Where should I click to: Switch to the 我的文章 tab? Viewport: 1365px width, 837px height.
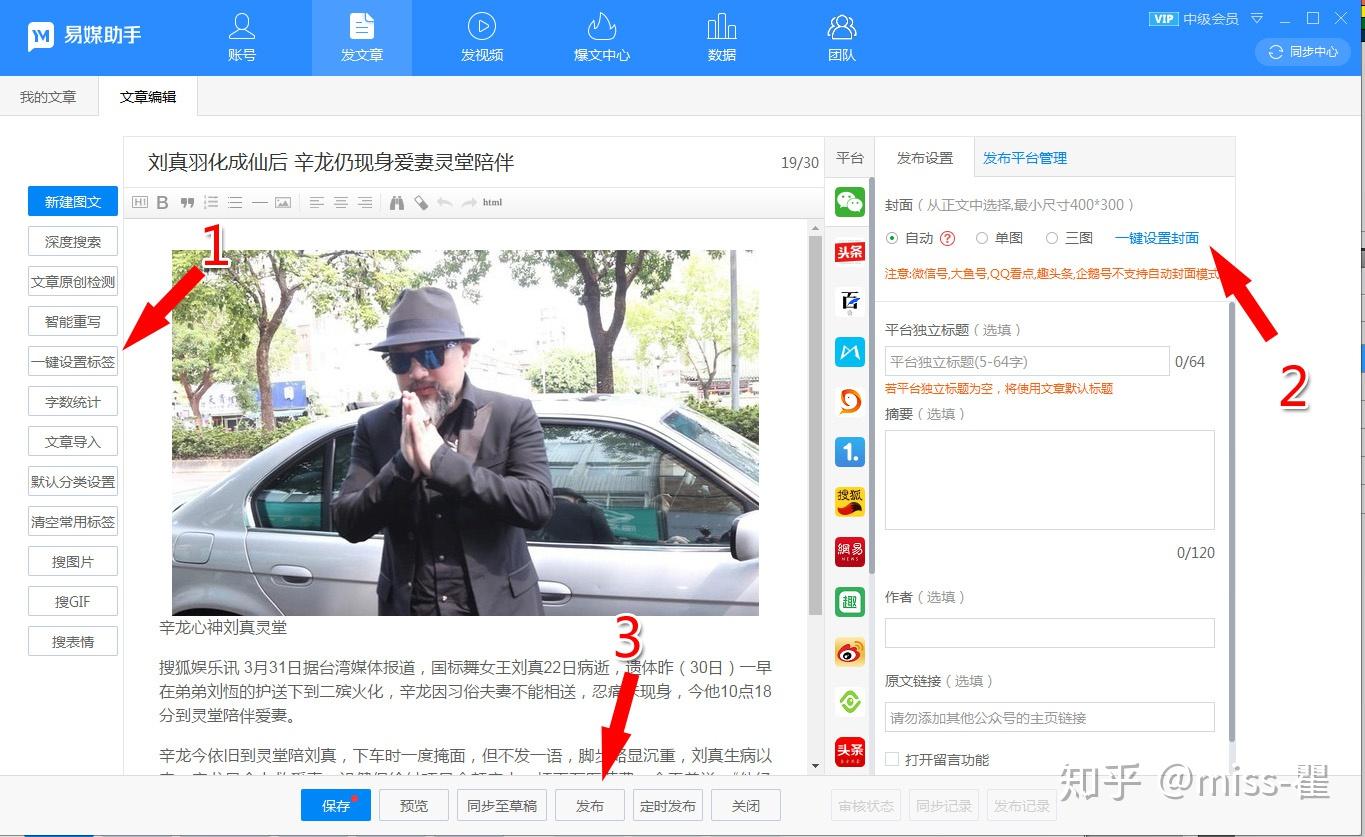click(48, 97)
